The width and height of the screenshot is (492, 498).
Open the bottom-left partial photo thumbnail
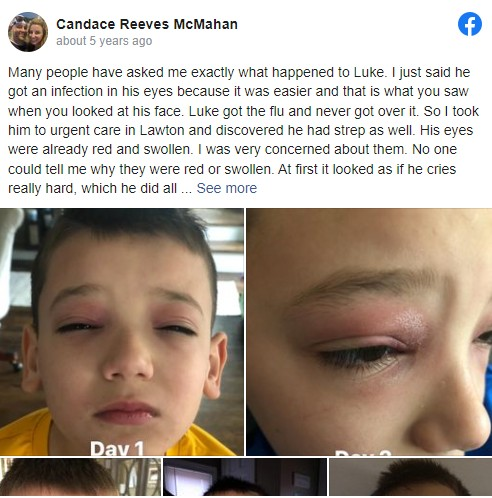coord(80,477)
